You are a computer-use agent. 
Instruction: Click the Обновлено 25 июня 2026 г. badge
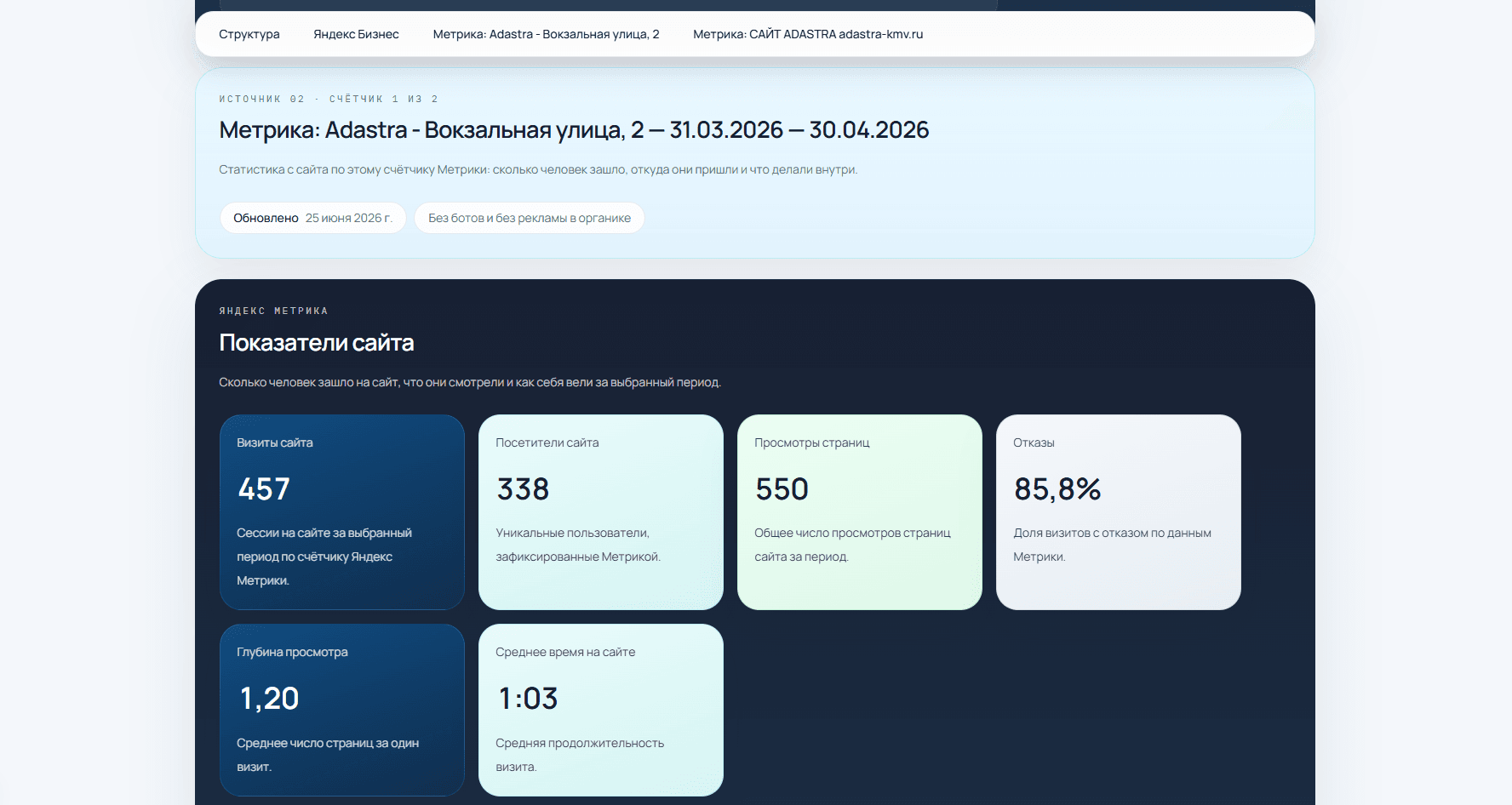tap(313, 218)
